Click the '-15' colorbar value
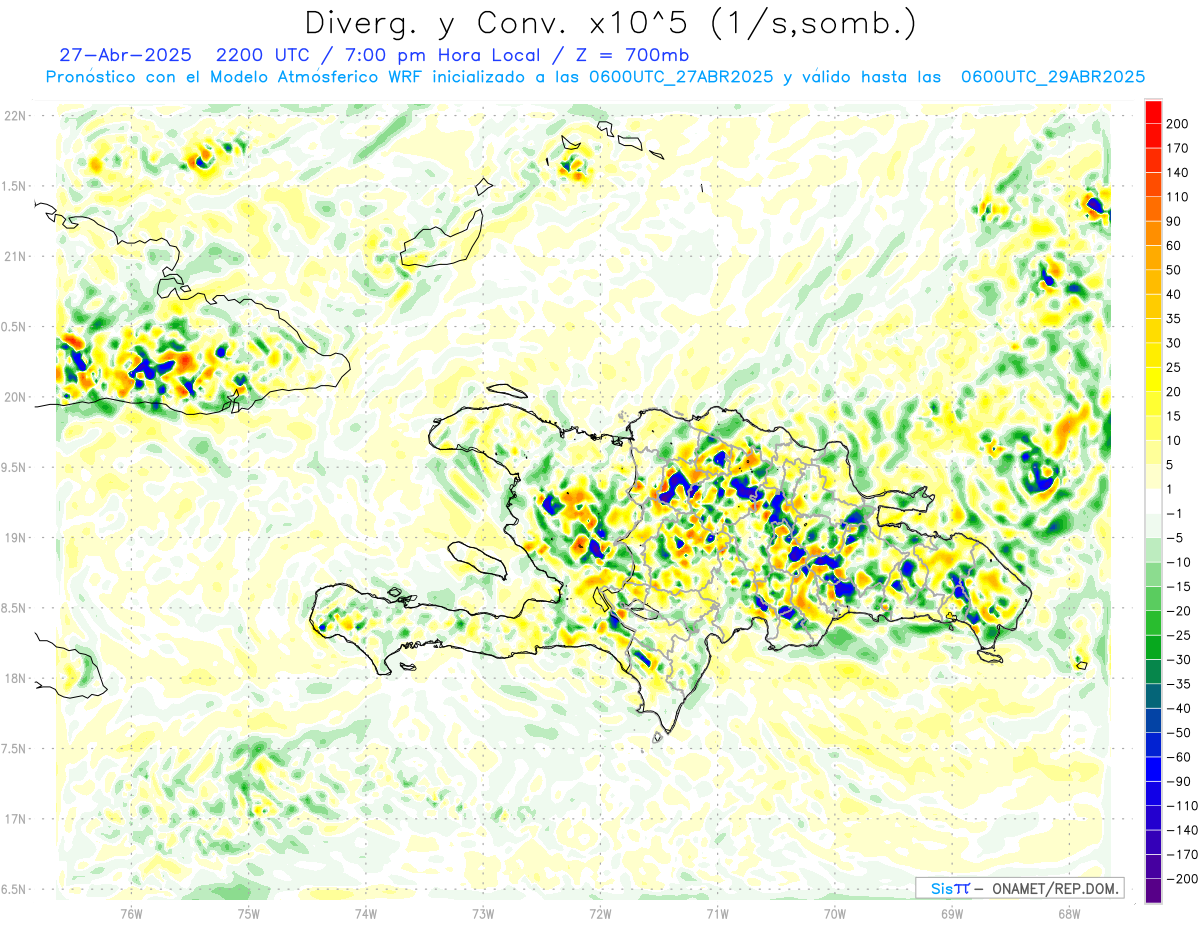Screen dimensions: 1200x927 pyautogui.click(x=1177, y=586)
